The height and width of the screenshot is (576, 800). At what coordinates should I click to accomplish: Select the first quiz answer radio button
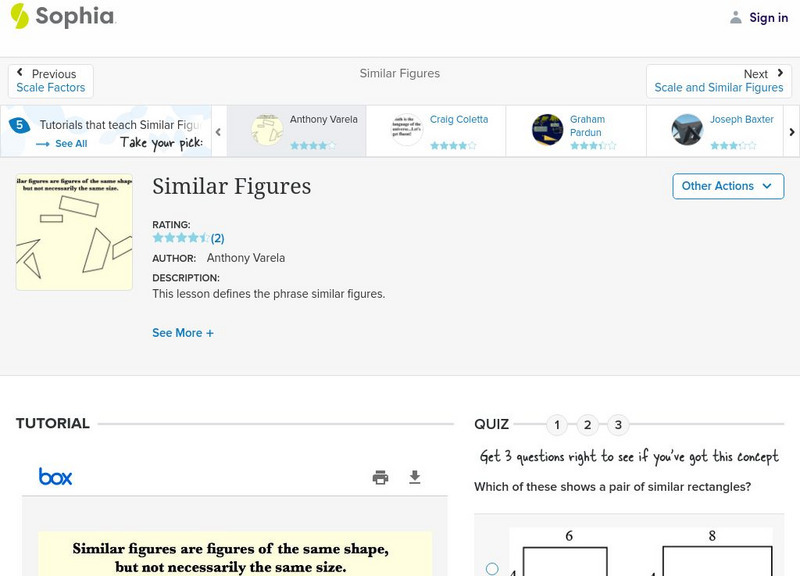point(492,569)
